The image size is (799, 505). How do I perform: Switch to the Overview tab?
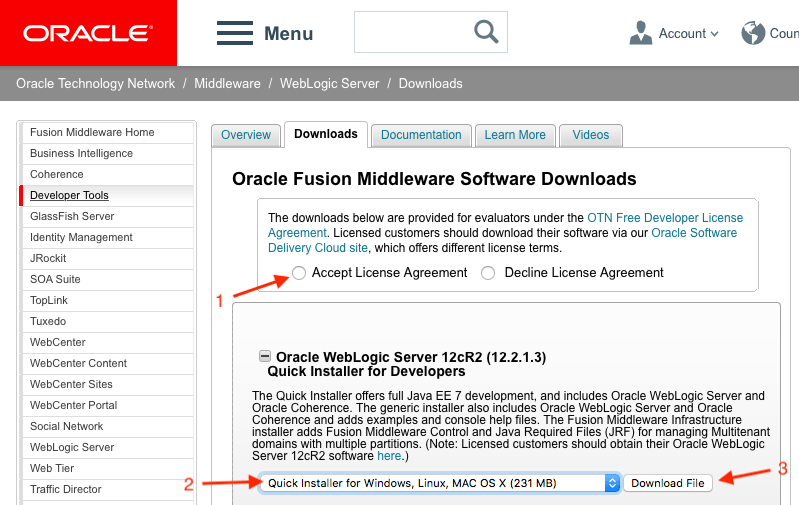point(246,135)
